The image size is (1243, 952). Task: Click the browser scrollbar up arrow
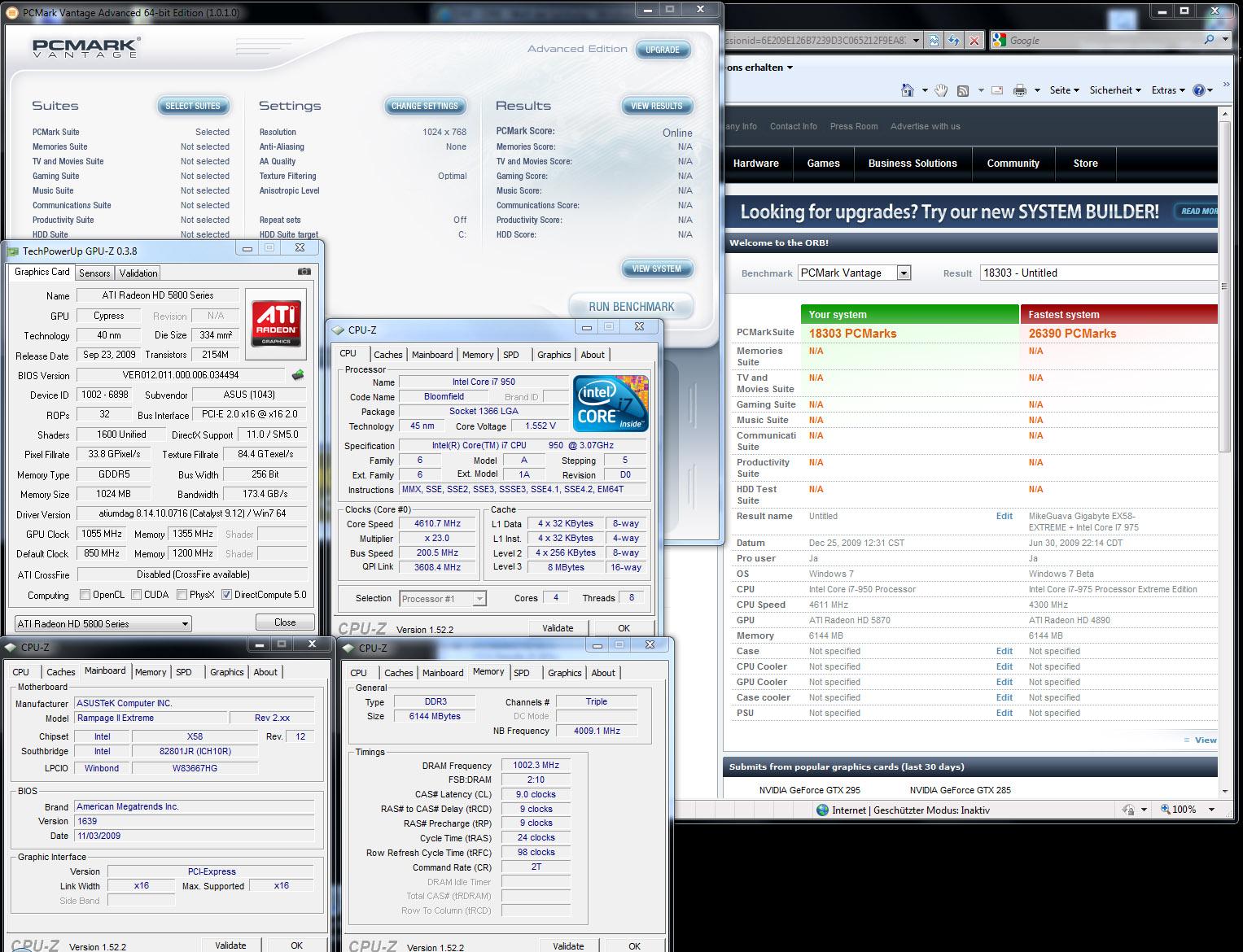[x=1225, y=115]
